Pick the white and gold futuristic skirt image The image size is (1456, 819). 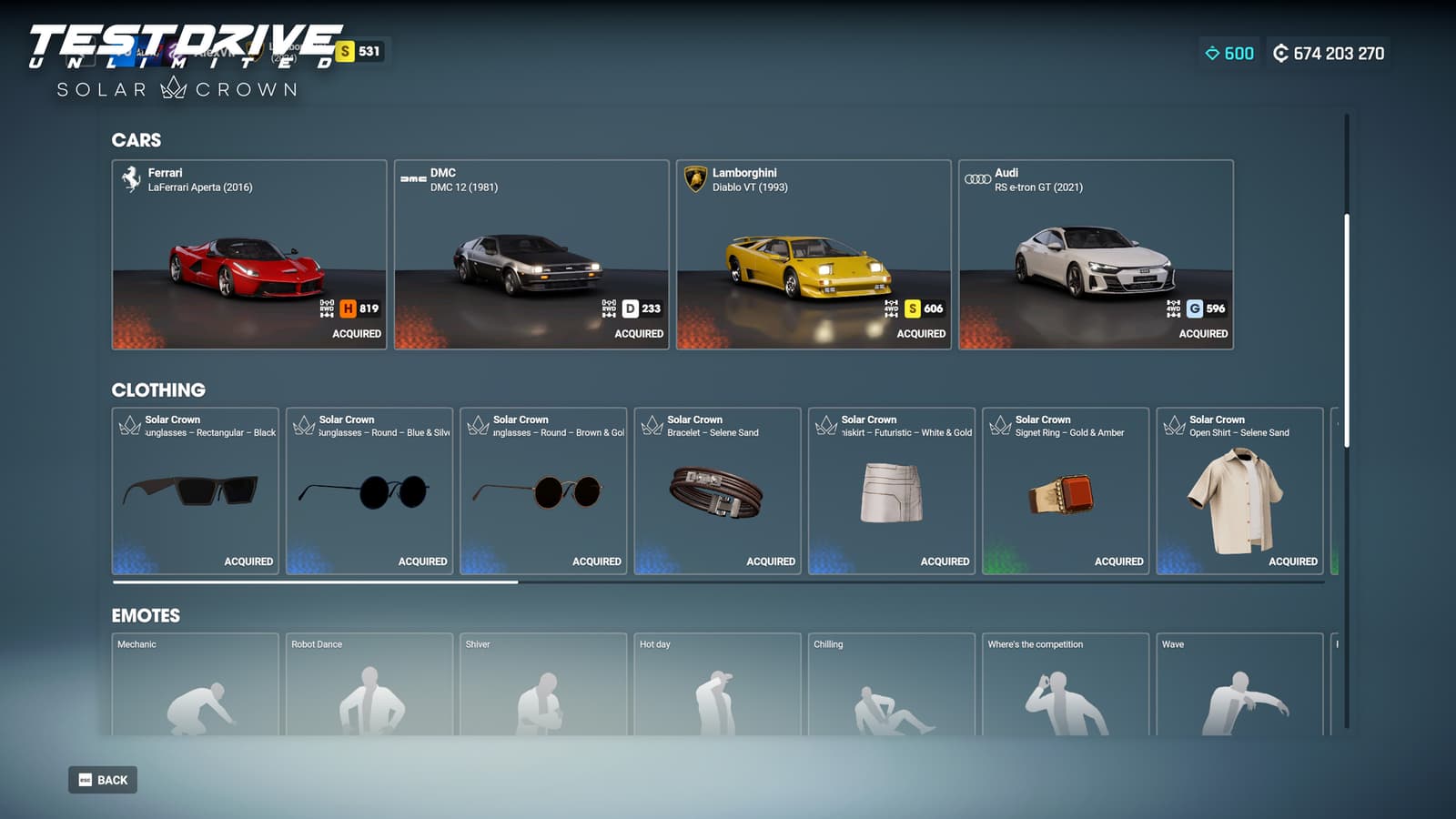(892, 492)
